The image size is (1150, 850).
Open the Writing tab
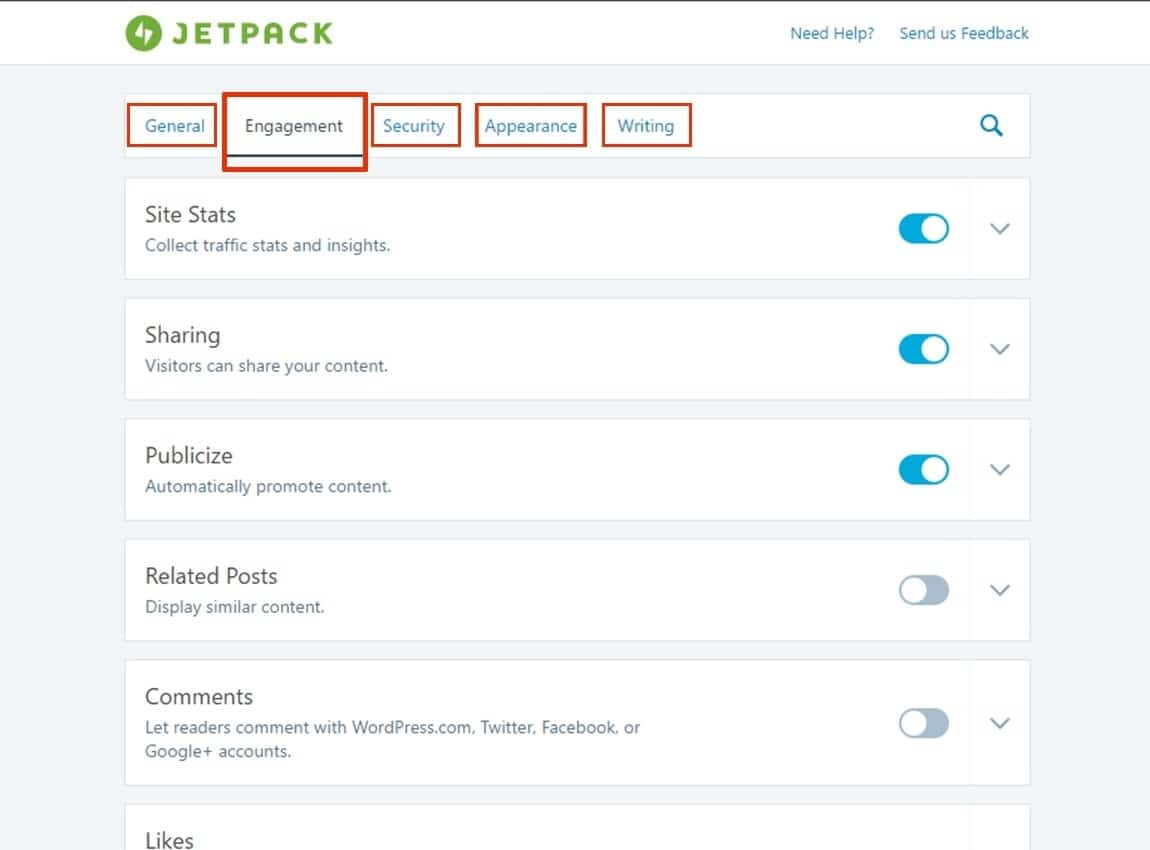(645, 126)
